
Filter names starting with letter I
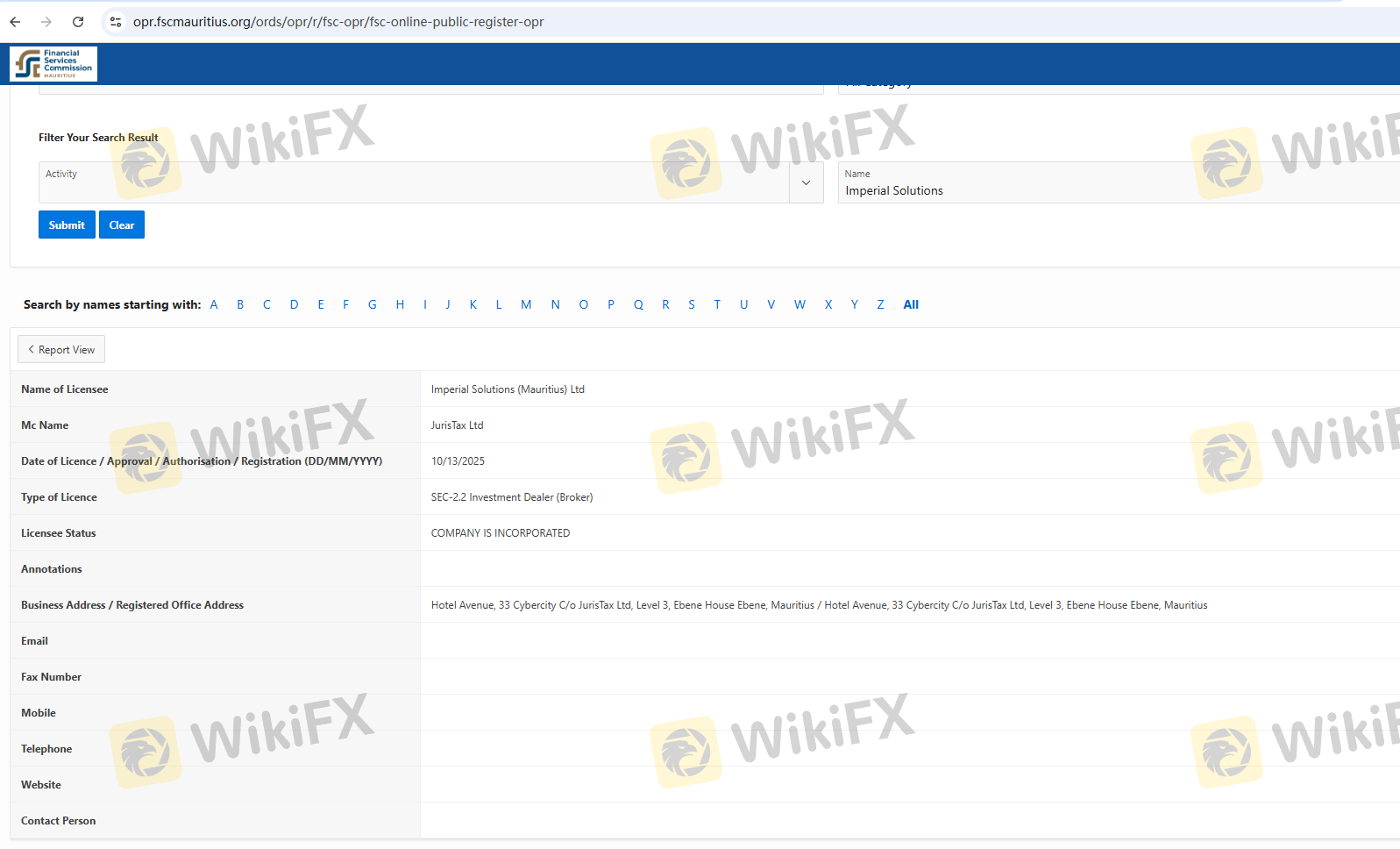click(425, 304)
